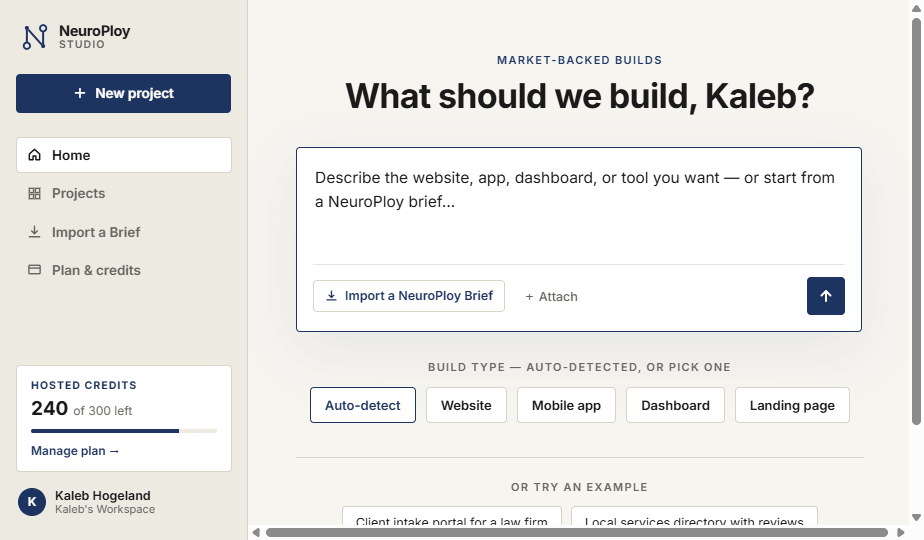Click the horizontal scrollbar left arrow
Viewport: 924px width, 540px height.
[x=256, y=532]
